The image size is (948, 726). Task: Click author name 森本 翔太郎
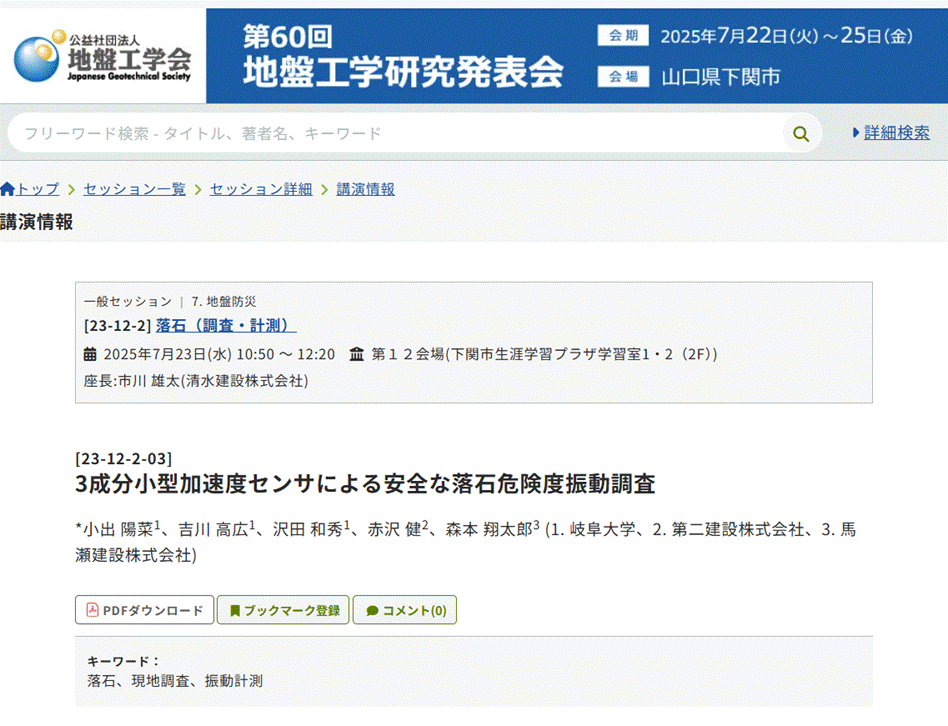489,530
